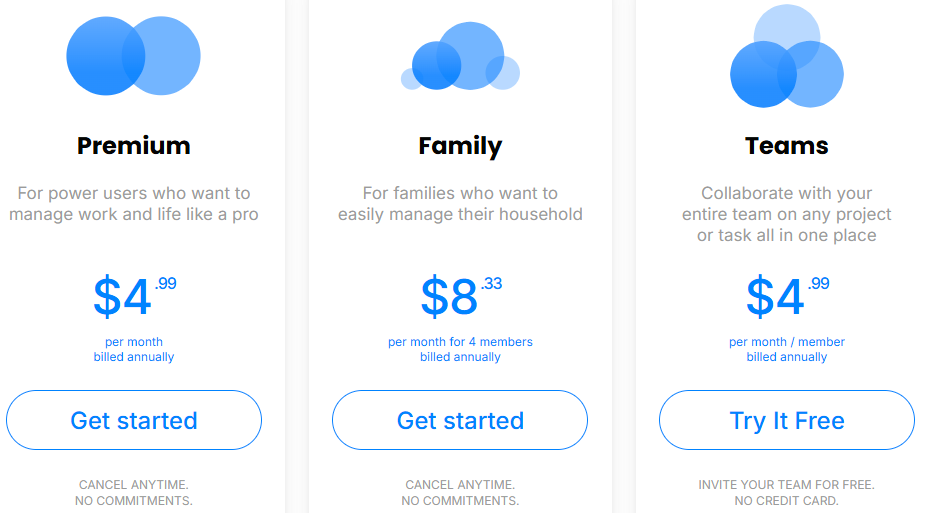Click Try It Free for Teams
Viewport: 926px width, 513px height.
787,420
